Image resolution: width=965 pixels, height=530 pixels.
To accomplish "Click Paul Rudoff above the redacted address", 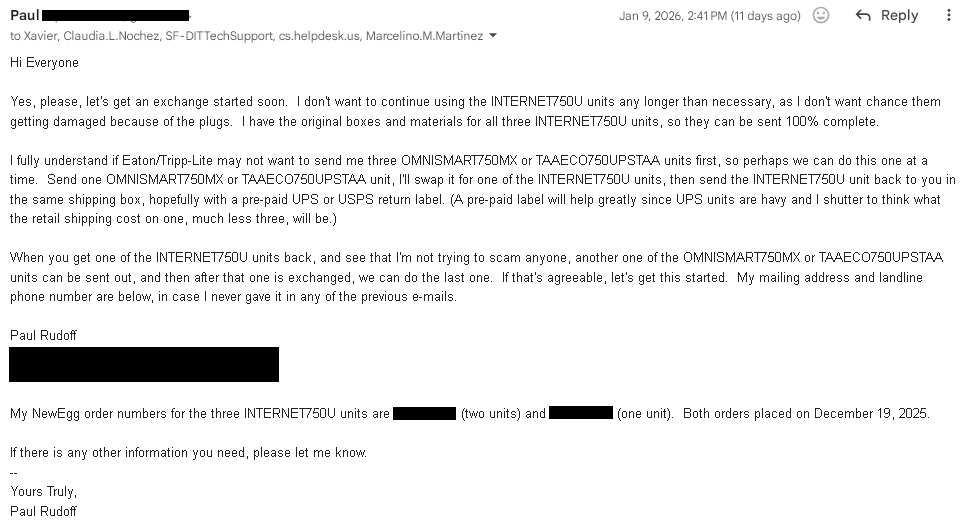I will click(x=43, y=335).
